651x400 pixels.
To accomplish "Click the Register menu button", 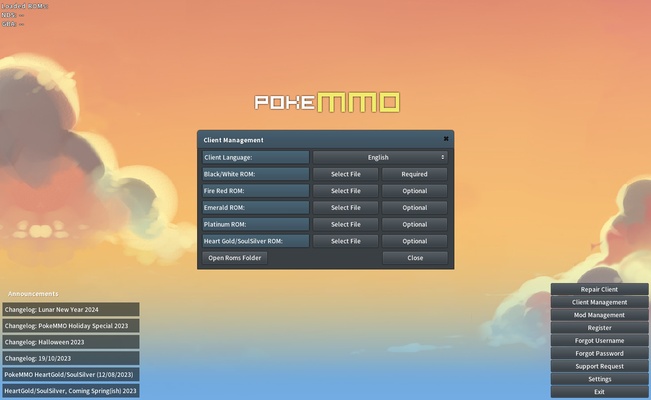I will (x=599, y=328).
